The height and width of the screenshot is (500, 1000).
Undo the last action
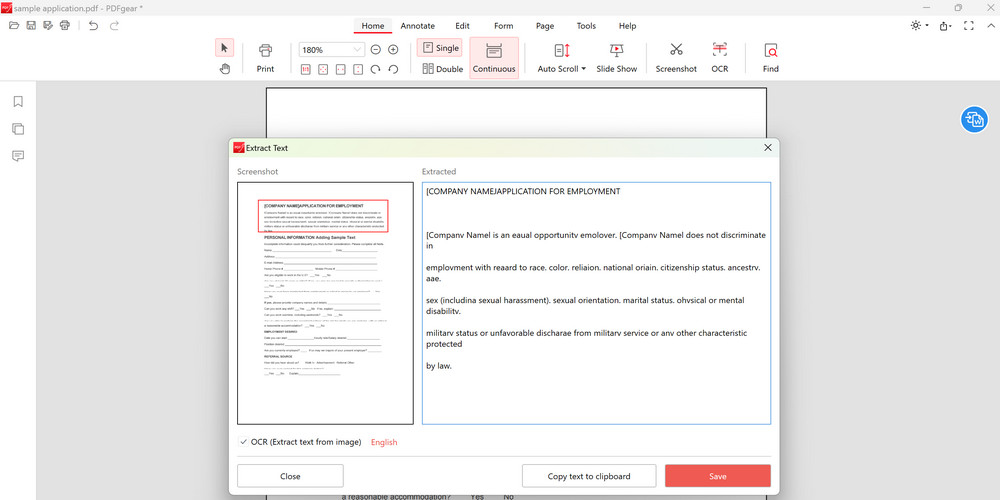point(93,26)
